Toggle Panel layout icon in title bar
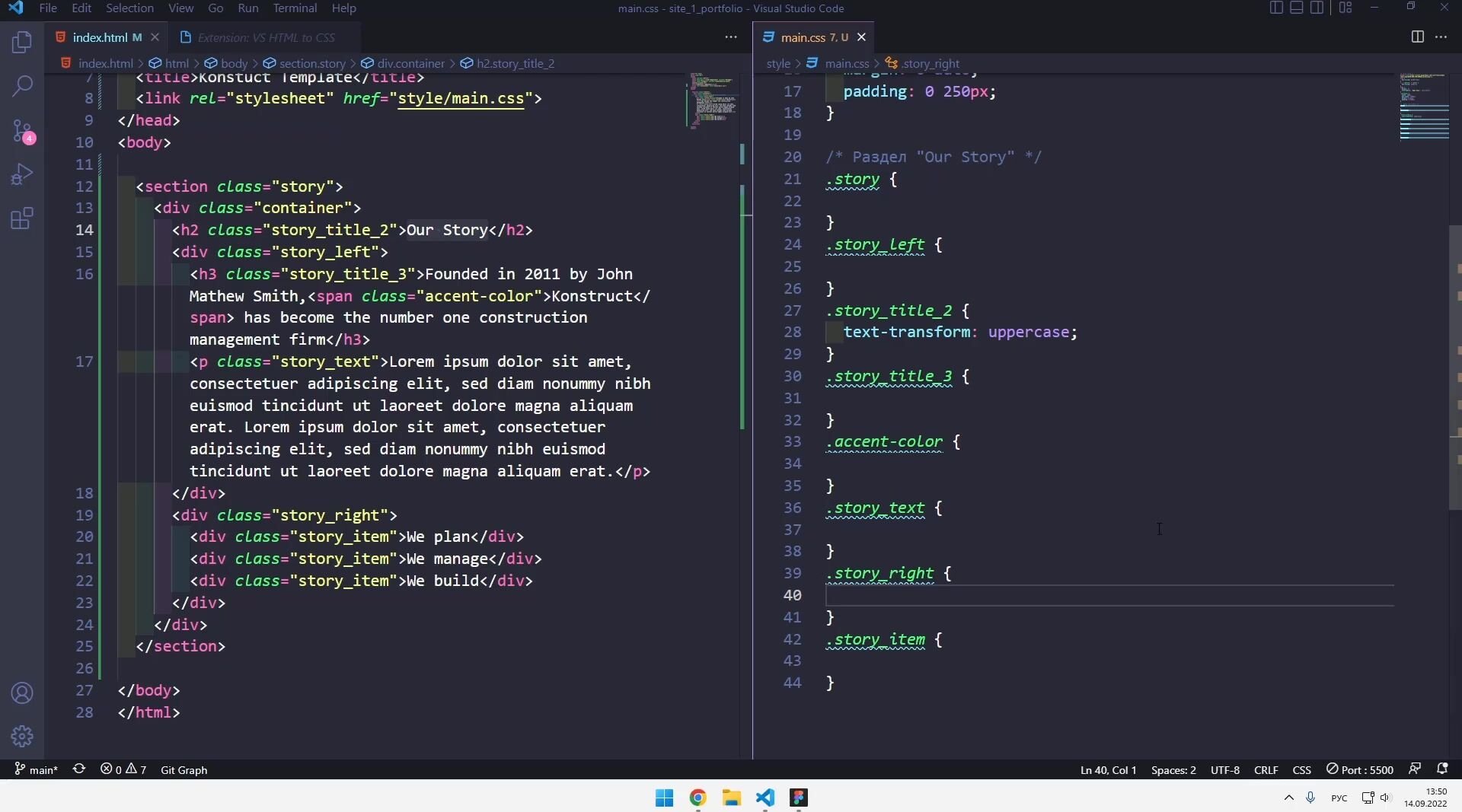Image resolution: width=1462 pixels, height=812 pixels. coord(1297,8)
